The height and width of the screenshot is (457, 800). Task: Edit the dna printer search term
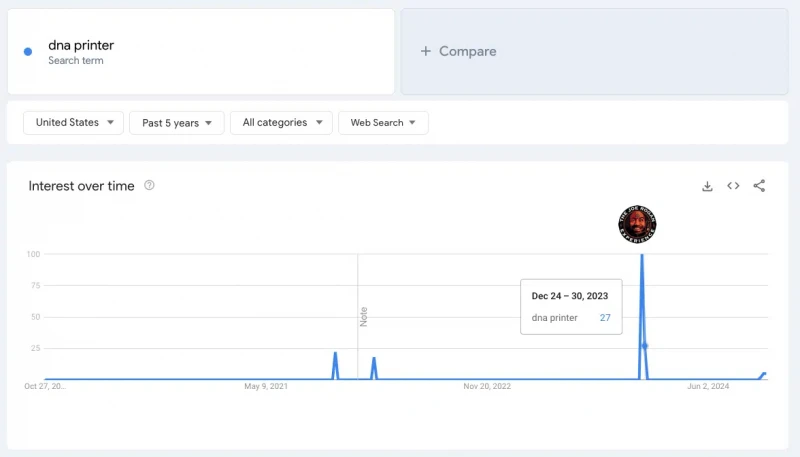click(201, 52)
